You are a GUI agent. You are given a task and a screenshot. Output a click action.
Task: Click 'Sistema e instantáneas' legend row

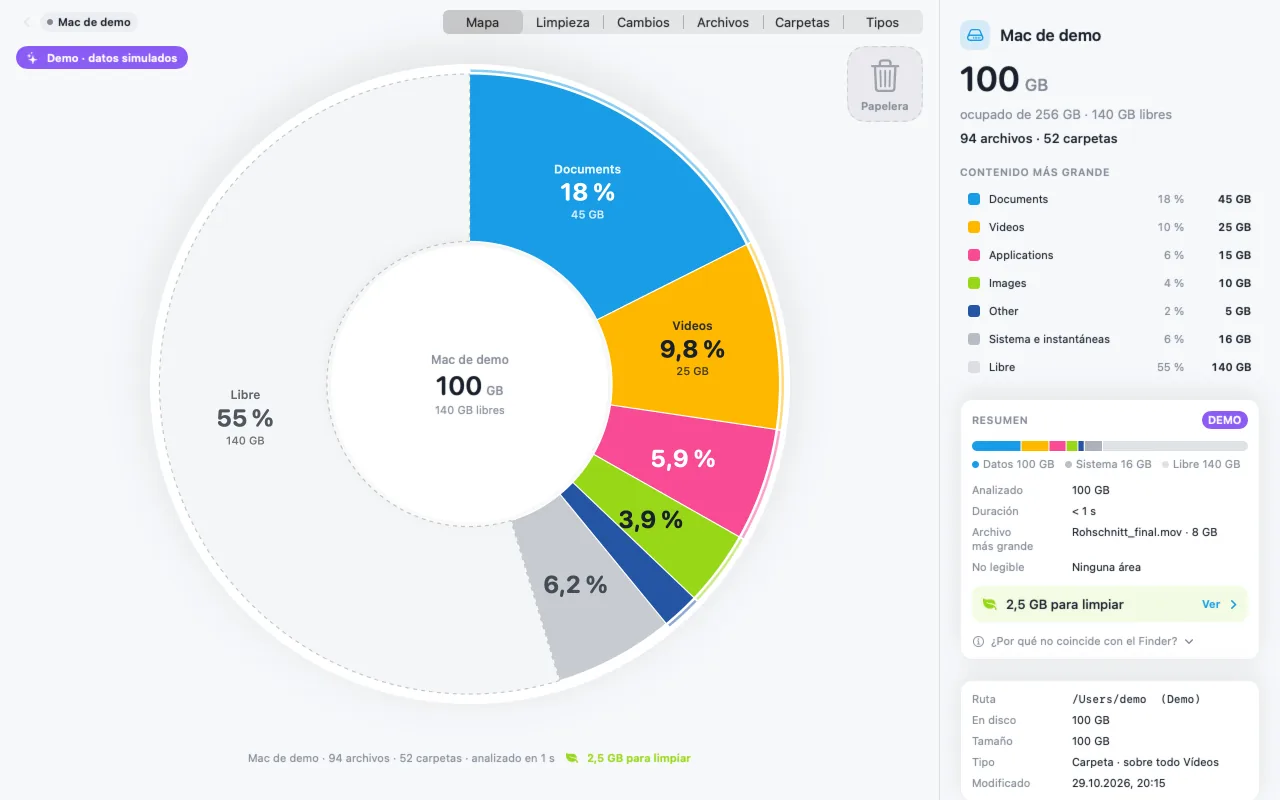click(1109, 339)
